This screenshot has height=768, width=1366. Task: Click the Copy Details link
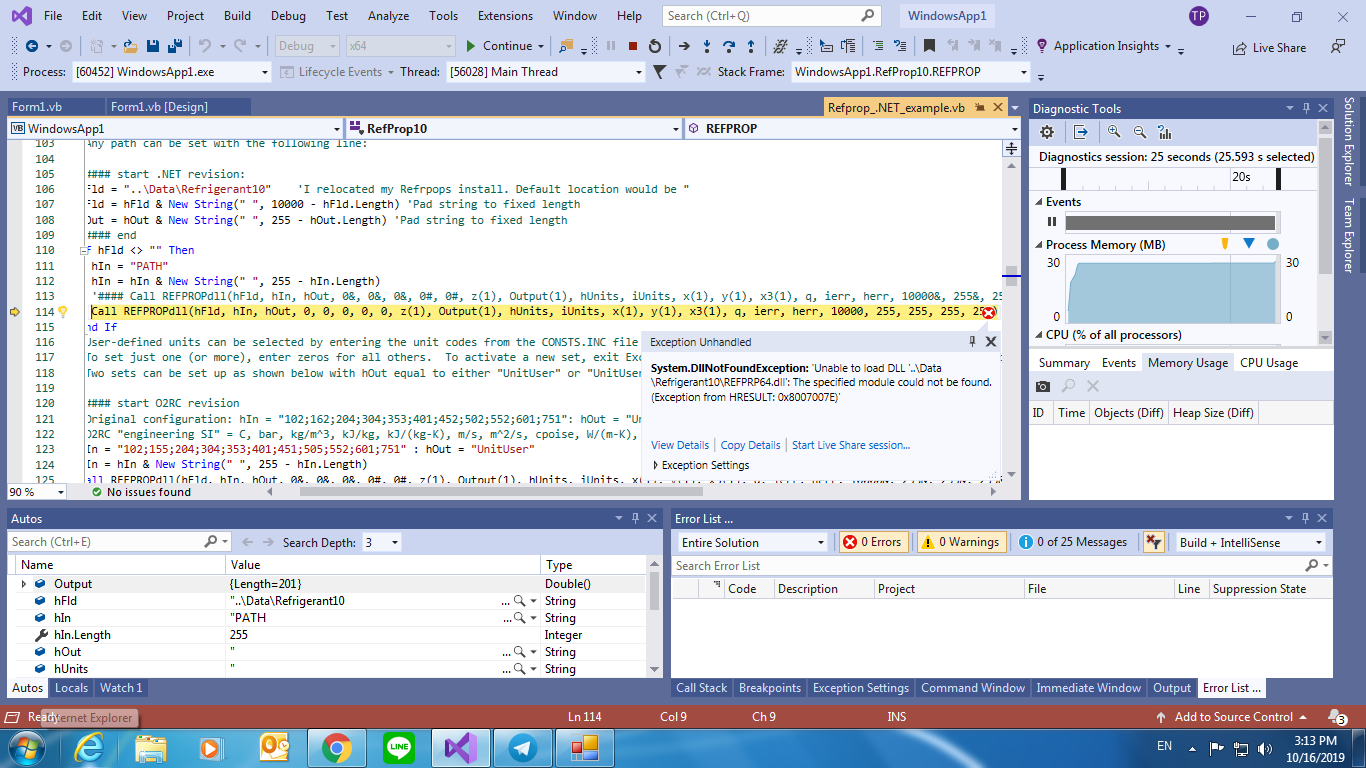click(x=750, y=445)
